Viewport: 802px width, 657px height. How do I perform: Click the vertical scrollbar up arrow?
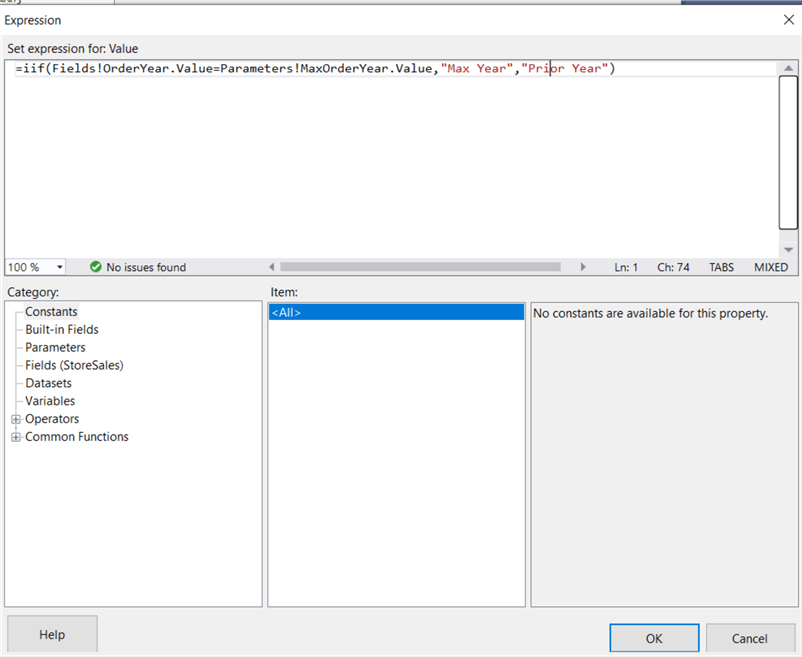[788, 68]
